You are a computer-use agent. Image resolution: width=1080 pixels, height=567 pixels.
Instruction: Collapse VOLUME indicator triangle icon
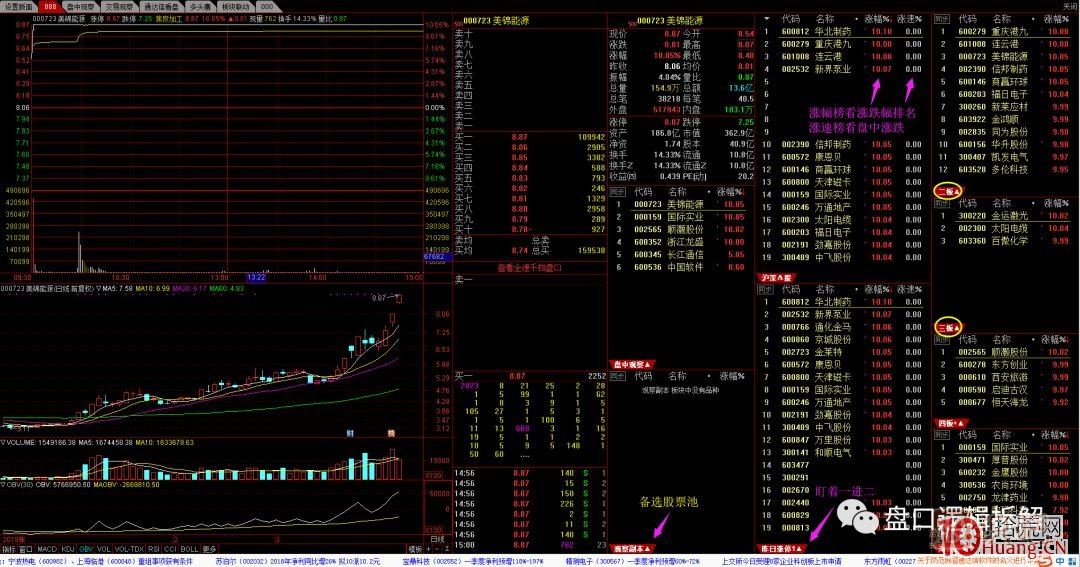tap(3, 441)
